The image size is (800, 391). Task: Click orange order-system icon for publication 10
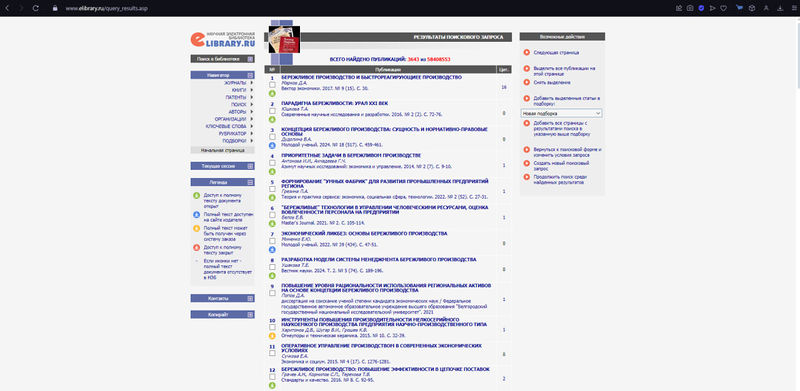[x=272, y=336]
